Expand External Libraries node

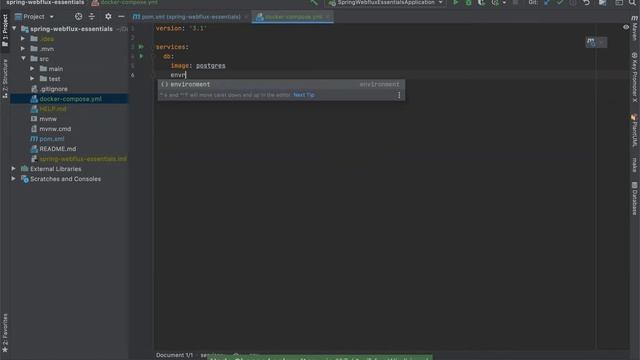pos(14,169)
